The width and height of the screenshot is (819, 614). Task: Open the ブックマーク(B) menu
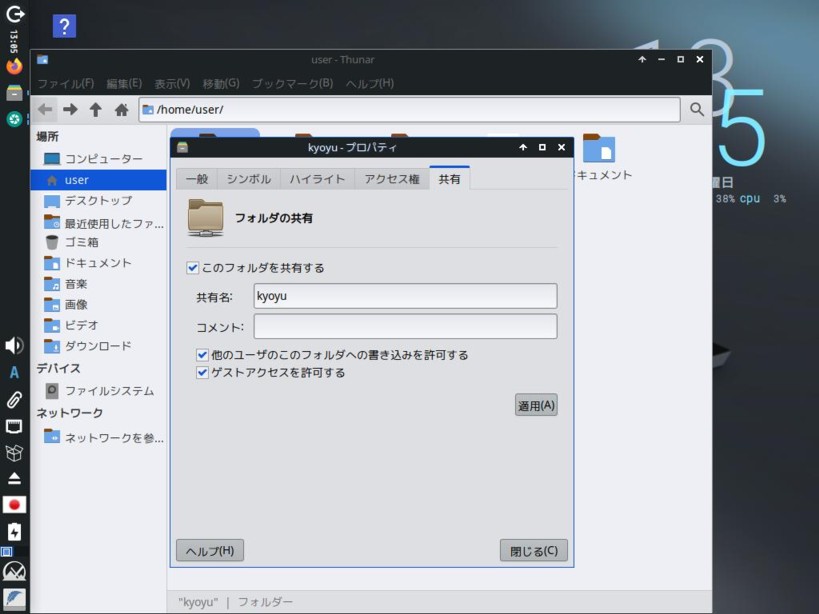point(292,84)
